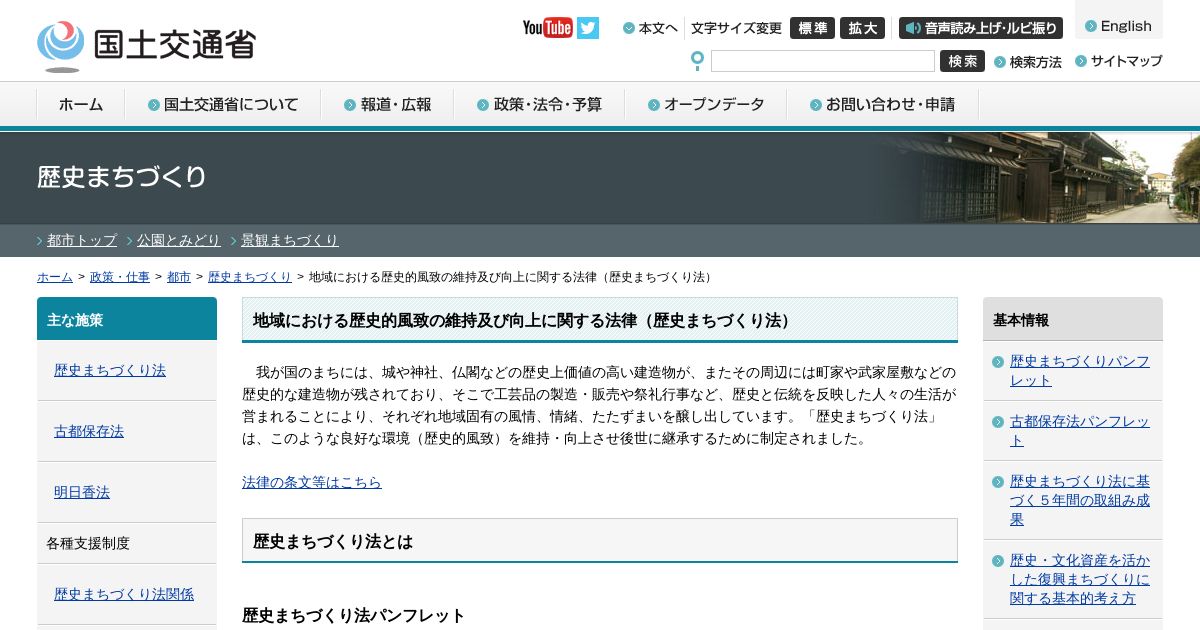Open 歴史まちづくり法 in left sidebar
The height and width of the screenshot is (630, 1200).
pos(110,370)
